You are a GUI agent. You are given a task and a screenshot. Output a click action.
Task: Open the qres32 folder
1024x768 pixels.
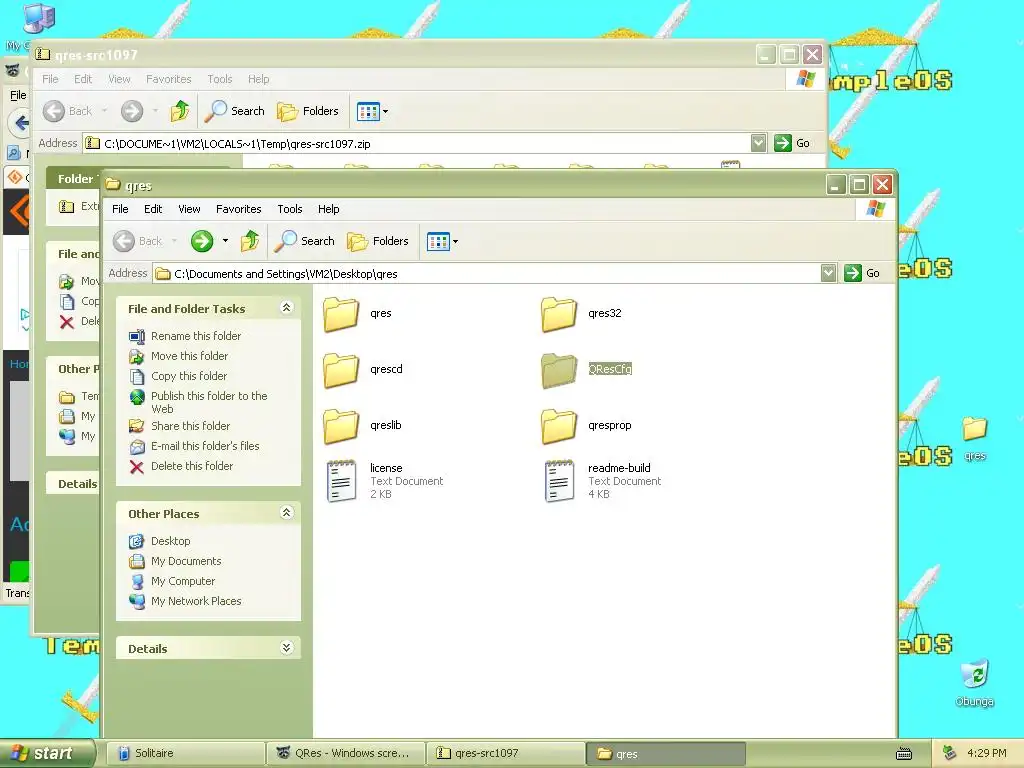click(559, 314)
